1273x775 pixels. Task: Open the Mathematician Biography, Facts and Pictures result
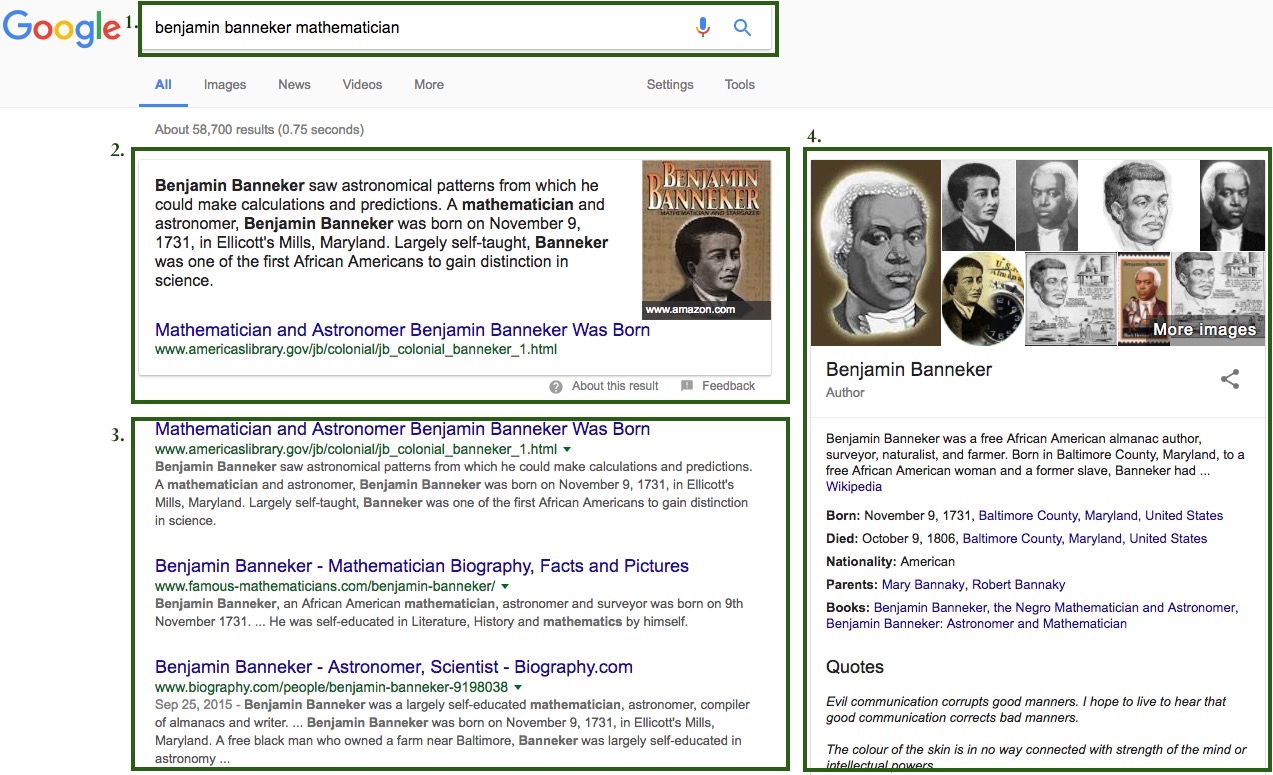point(422,566)
